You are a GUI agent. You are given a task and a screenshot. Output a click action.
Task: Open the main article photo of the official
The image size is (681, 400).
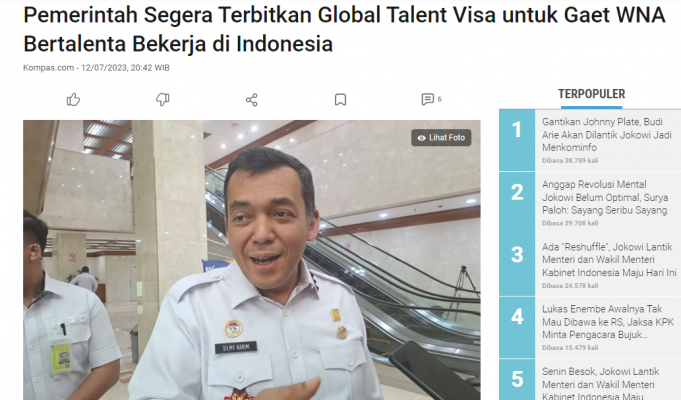[x=252, y=260]
